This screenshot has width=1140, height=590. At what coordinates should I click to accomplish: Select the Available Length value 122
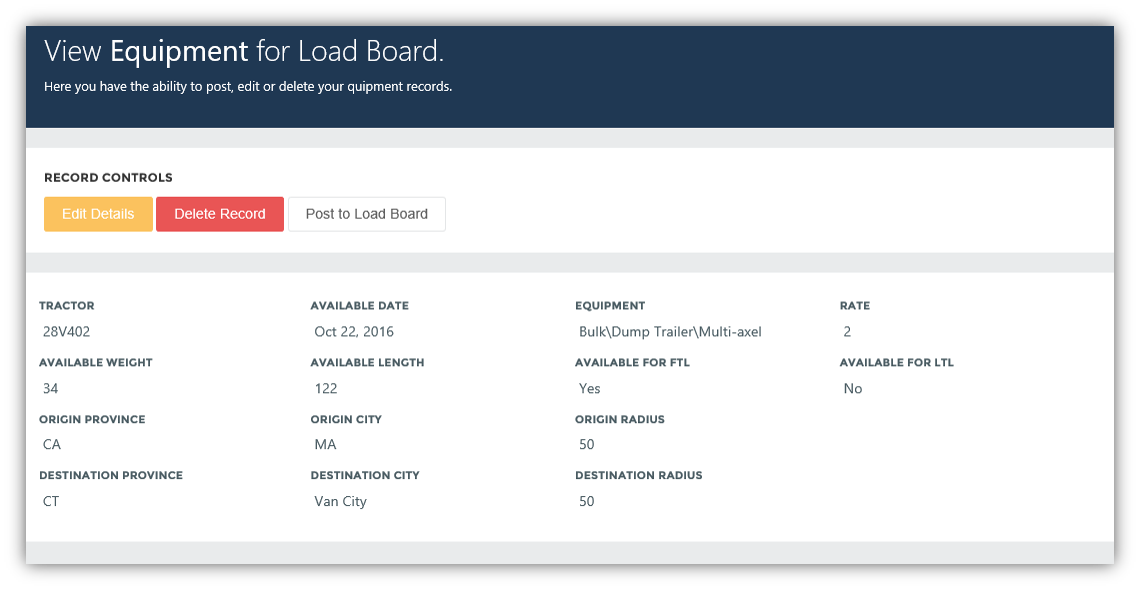pyautogui.click(x=324, y=388)
